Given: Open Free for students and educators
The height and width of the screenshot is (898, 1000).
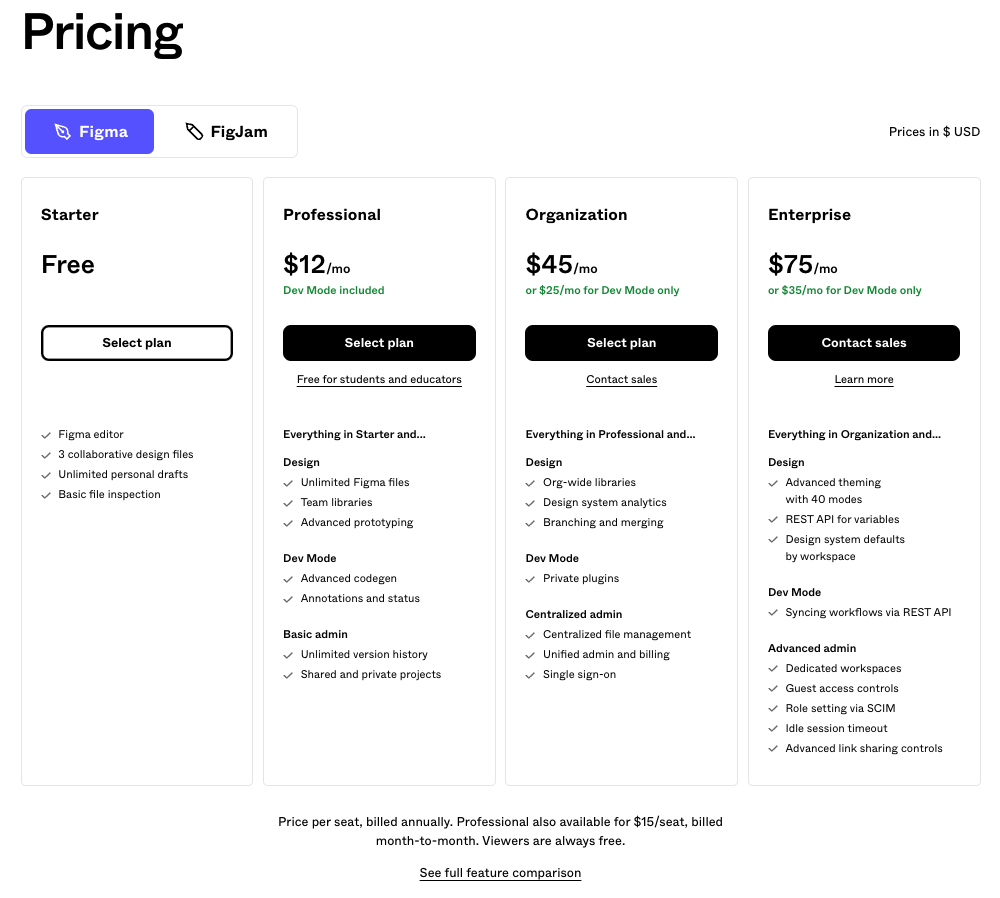Looking at the screenshot, I should click(x=379, y=379).
